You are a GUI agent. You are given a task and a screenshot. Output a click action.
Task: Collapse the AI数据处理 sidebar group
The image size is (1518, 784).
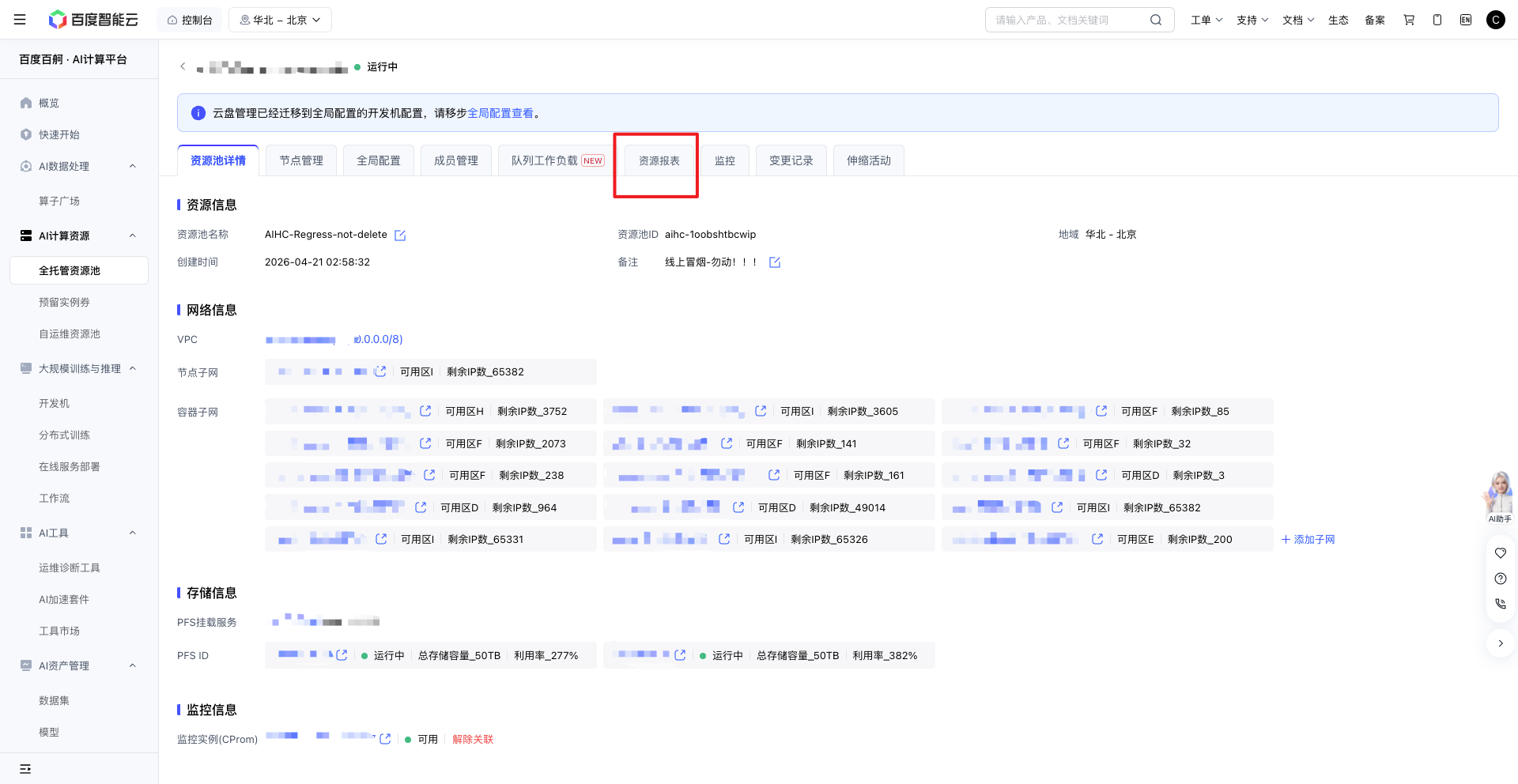click(x=133, y=166)
